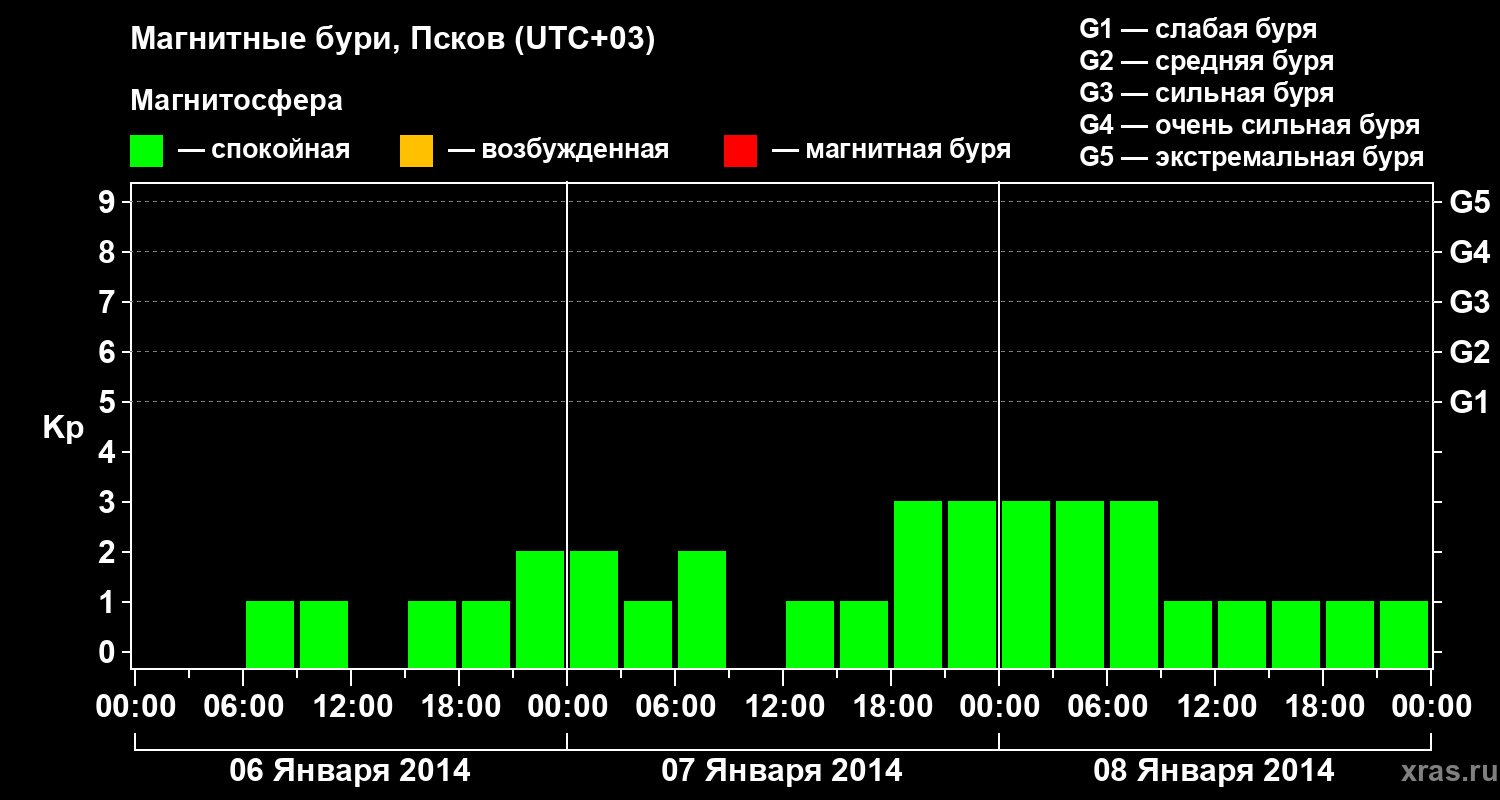Click the 6 January 15:00–18:00 bar
The height and width of the screenshot is (800, 1500).
(432, 634)
